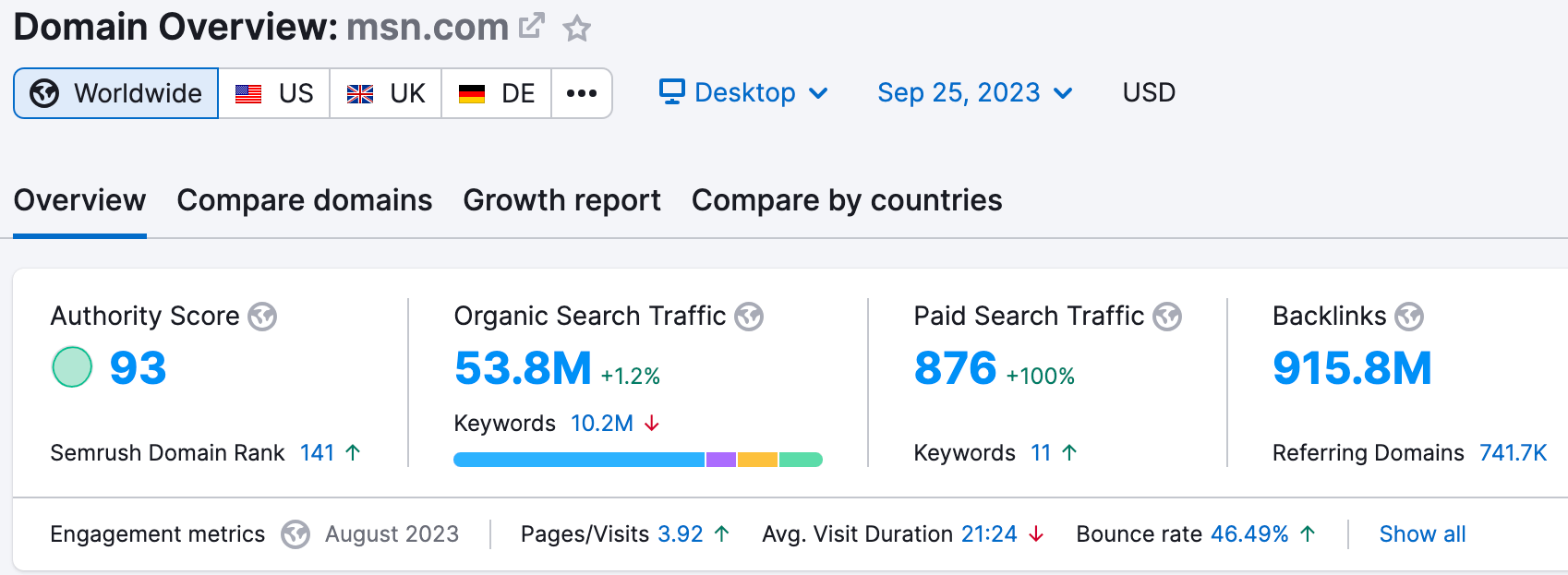This screenshot has height=575, width=1568.
Task: Click down arrow next to 10.2M keywords
Action: coord(652,424)
